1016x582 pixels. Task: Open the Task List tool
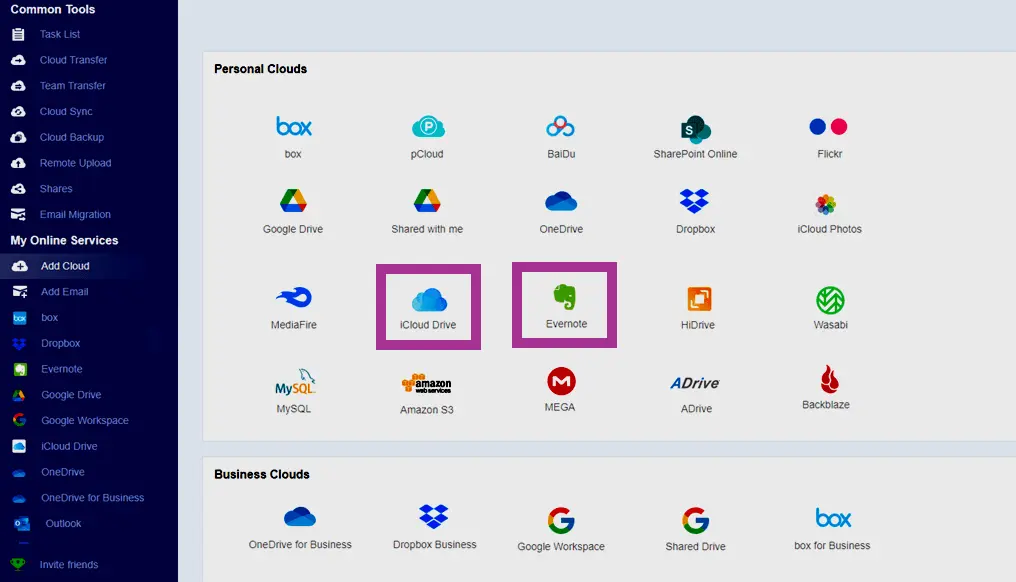(x=60, y=34)
